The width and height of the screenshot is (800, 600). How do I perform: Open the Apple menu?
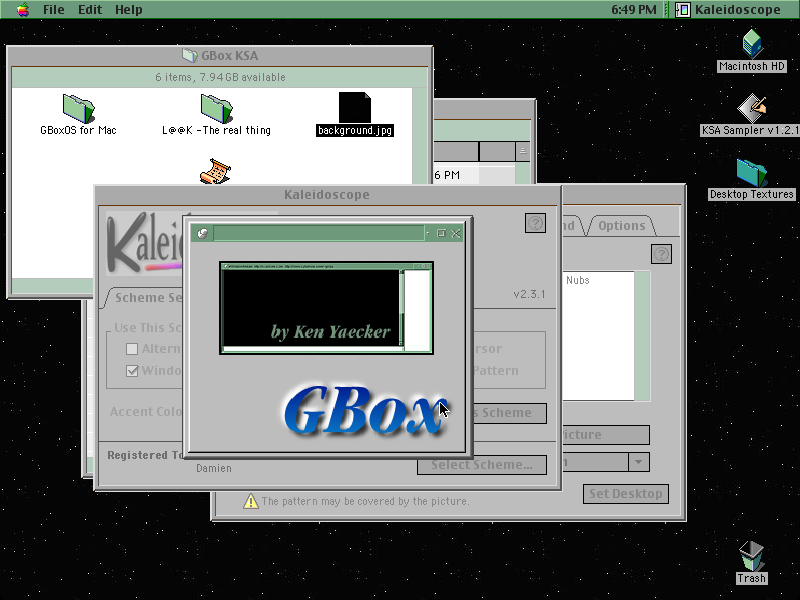tap(22, 9)
